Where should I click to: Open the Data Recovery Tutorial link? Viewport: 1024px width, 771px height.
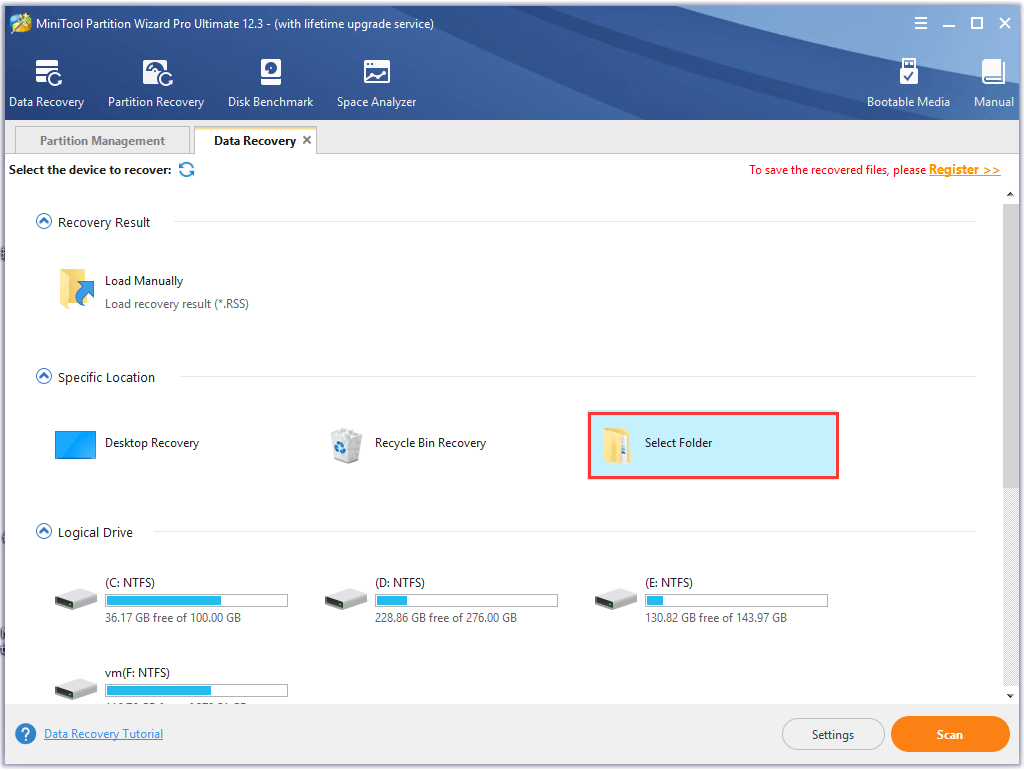click(103, 734)
